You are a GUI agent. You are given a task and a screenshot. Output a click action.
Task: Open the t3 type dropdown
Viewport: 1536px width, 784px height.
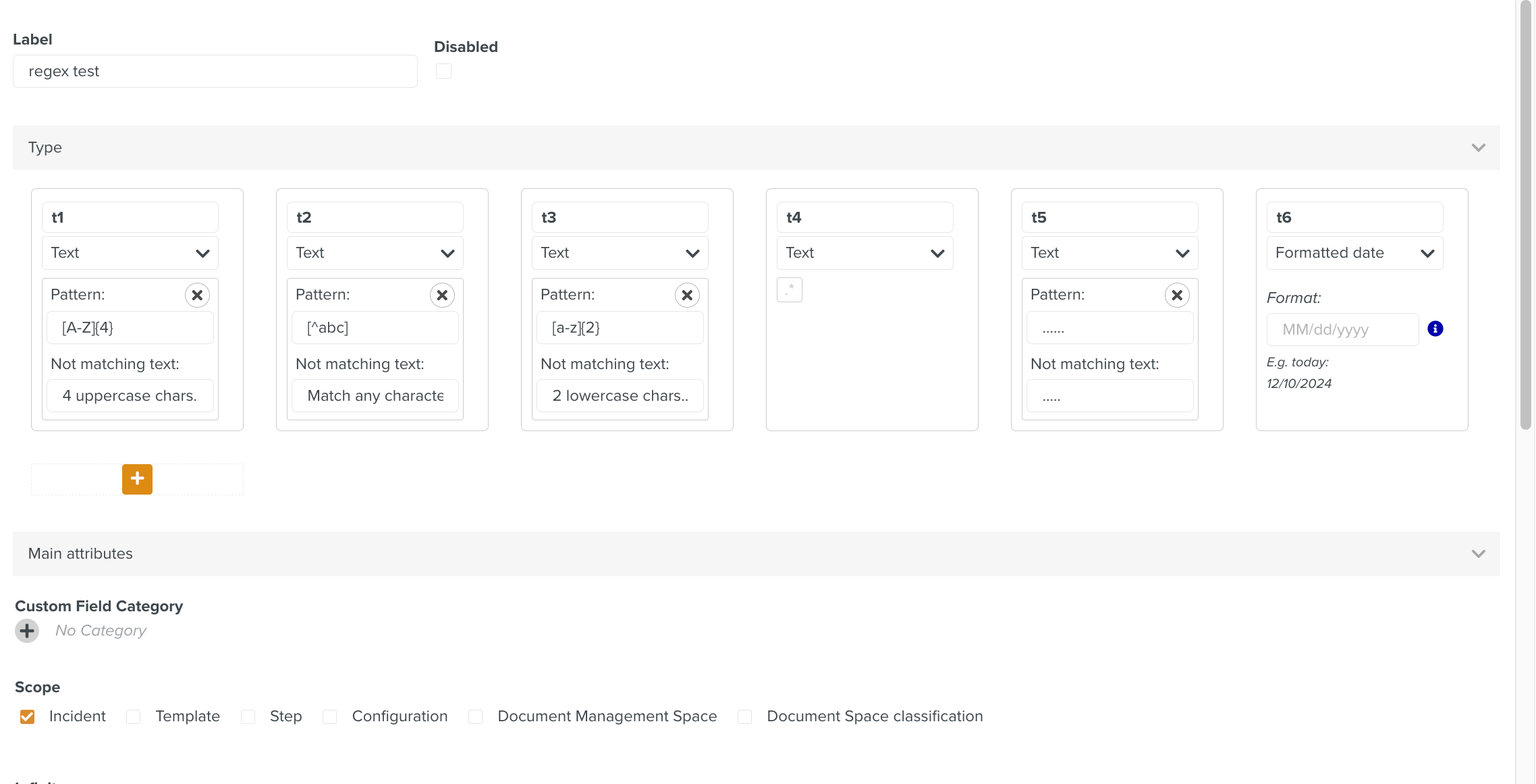coord(620,253)
